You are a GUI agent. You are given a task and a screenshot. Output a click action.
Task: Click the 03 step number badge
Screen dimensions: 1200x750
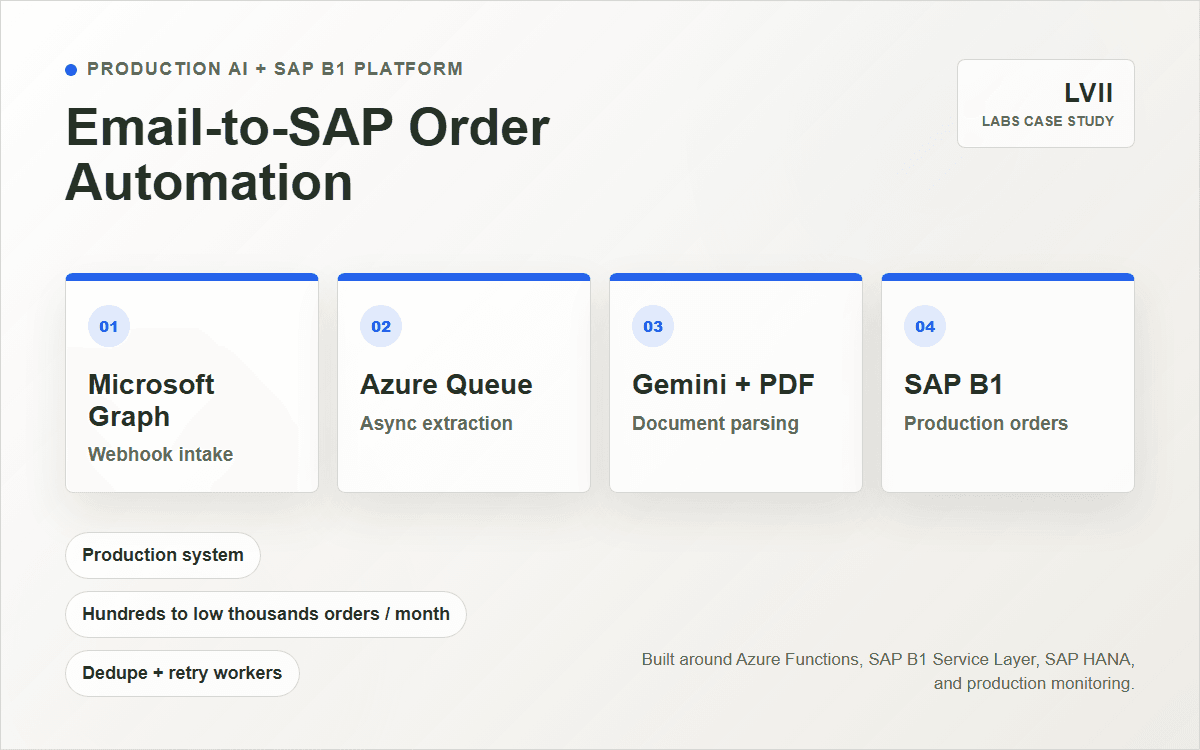653,326
